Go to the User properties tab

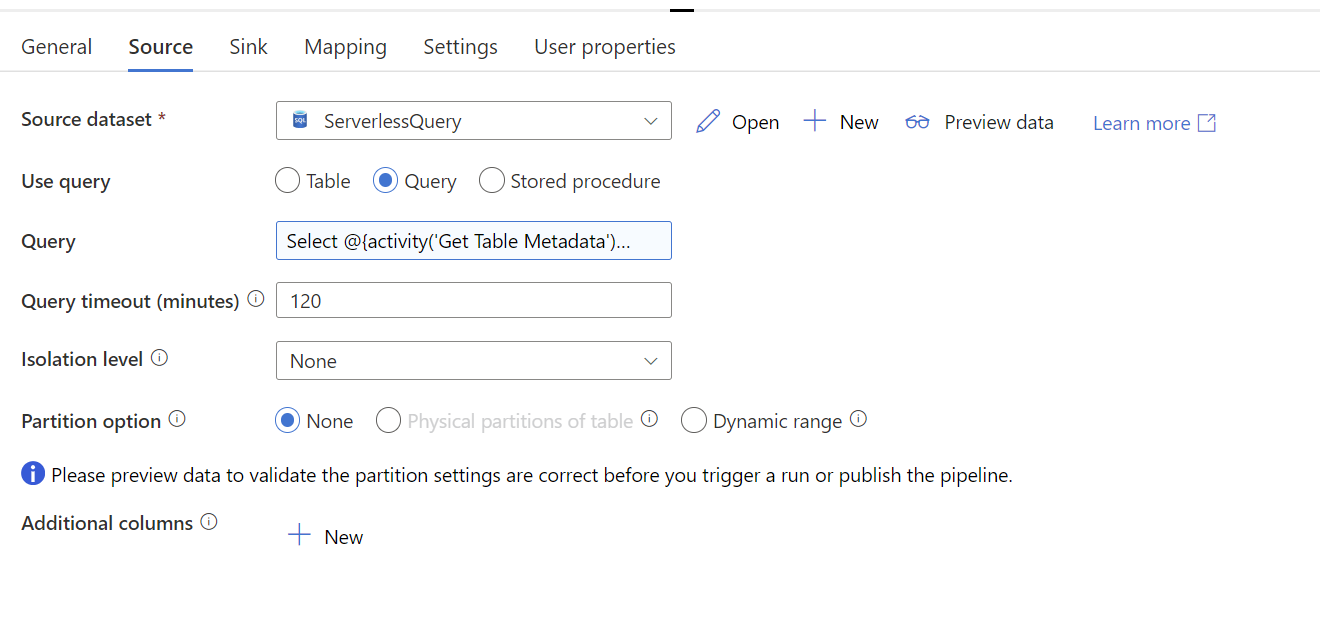click(x=605, y=47)
